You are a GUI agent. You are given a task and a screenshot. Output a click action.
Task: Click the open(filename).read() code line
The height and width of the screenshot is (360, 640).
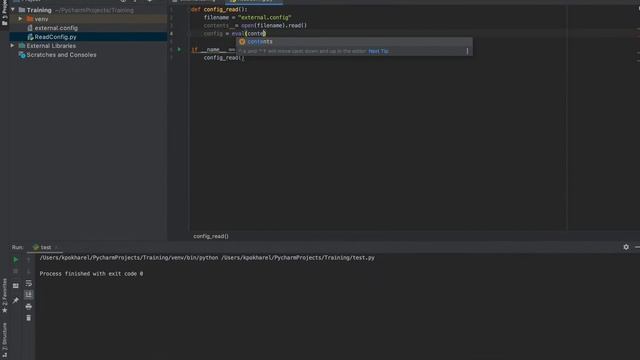[255, 25]
